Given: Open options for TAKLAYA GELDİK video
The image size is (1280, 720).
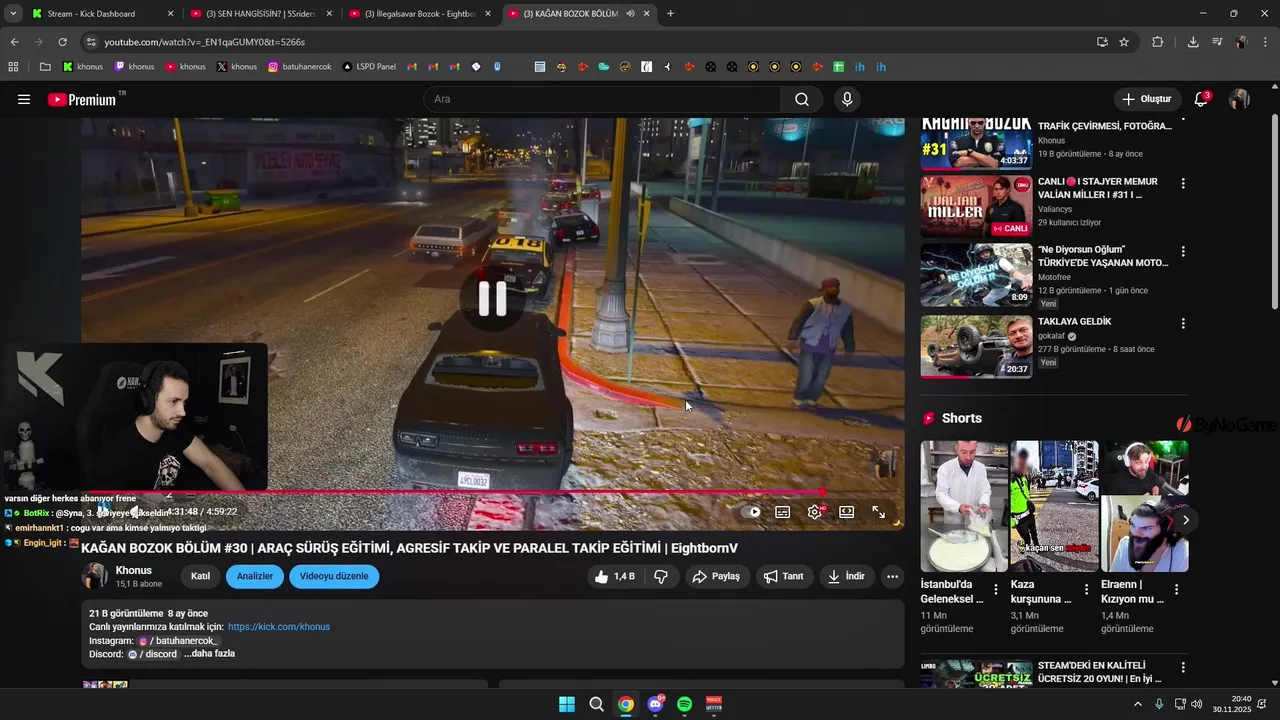Looking at the screenshot, I should (1183, 324).
